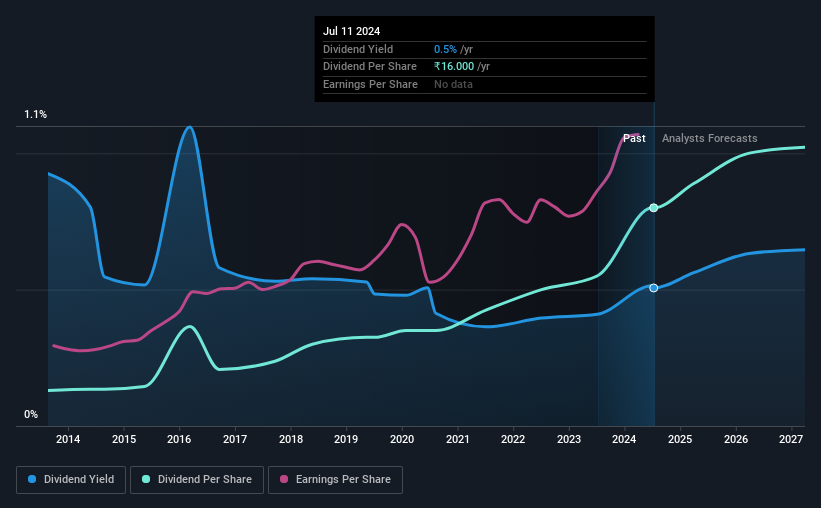Screen dimensions: 821x508
Task: Click the Jul 11 2024 tooltip date
Action: (351, 31)
